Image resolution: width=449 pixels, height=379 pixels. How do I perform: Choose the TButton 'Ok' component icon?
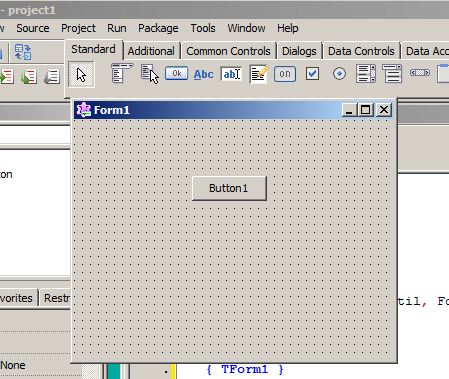click(x=177, y=73)
